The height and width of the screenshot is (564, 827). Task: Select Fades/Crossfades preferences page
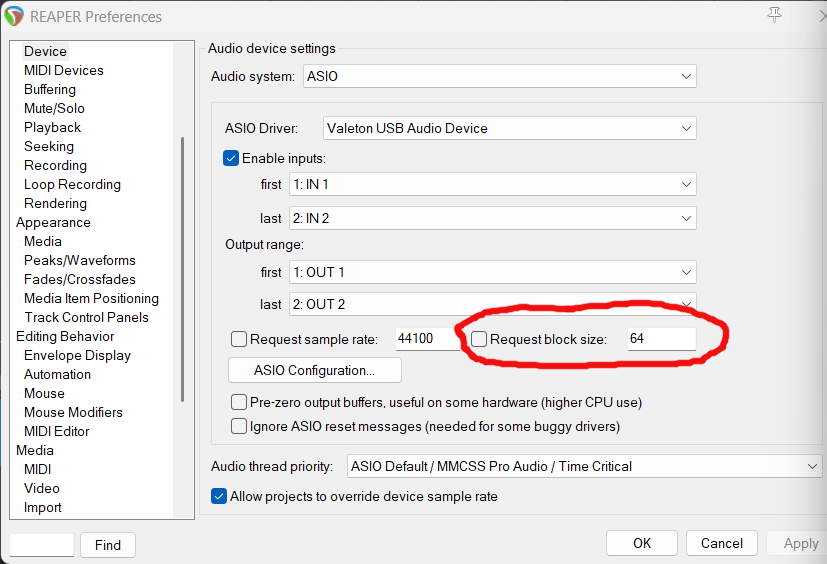coord(80,279)
